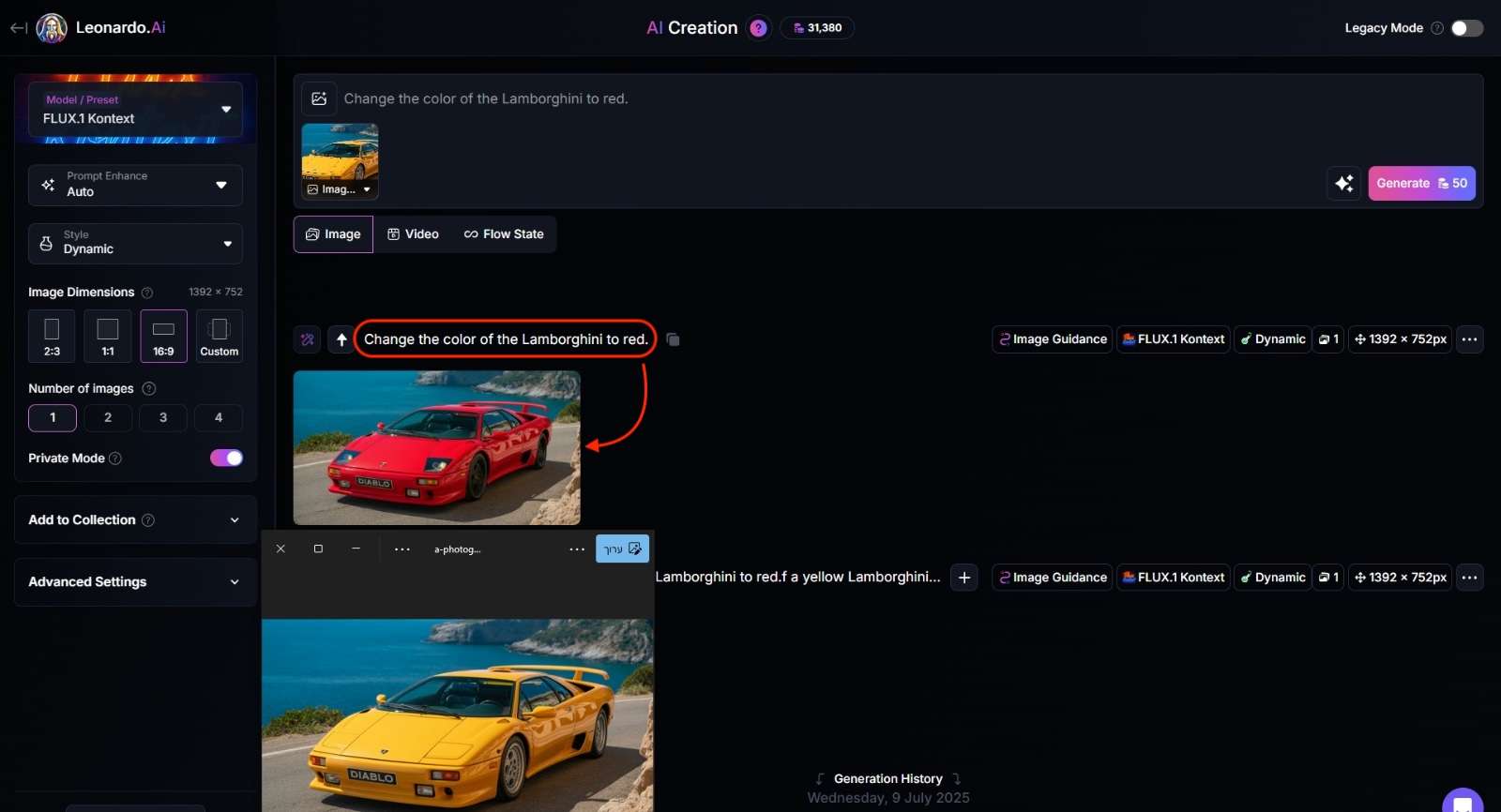
Task: Click the up arrow reuse prompt icon
Action: (x=341, y=339)
